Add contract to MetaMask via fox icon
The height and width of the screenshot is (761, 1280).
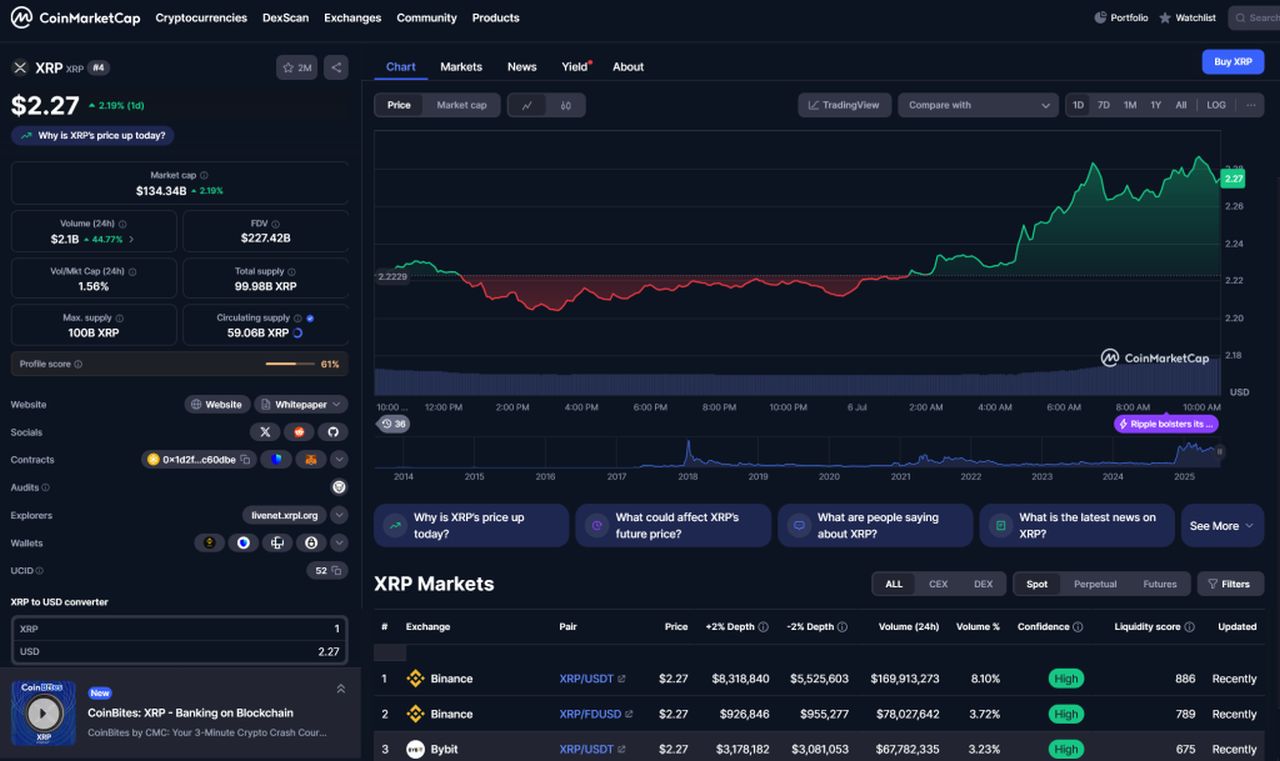tap(312, 460)
